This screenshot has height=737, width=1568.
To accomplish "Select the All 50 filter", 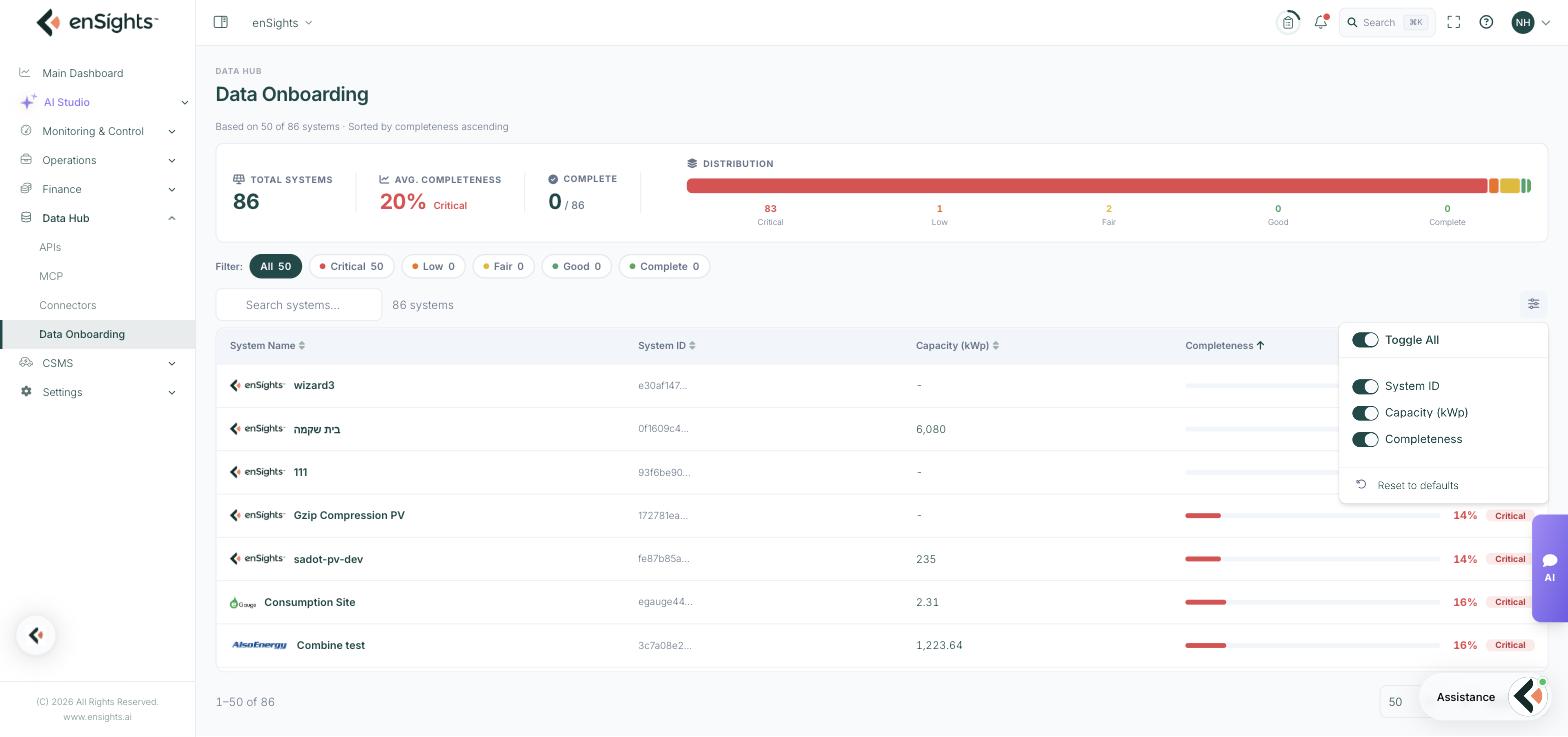I will coord(275,266).
